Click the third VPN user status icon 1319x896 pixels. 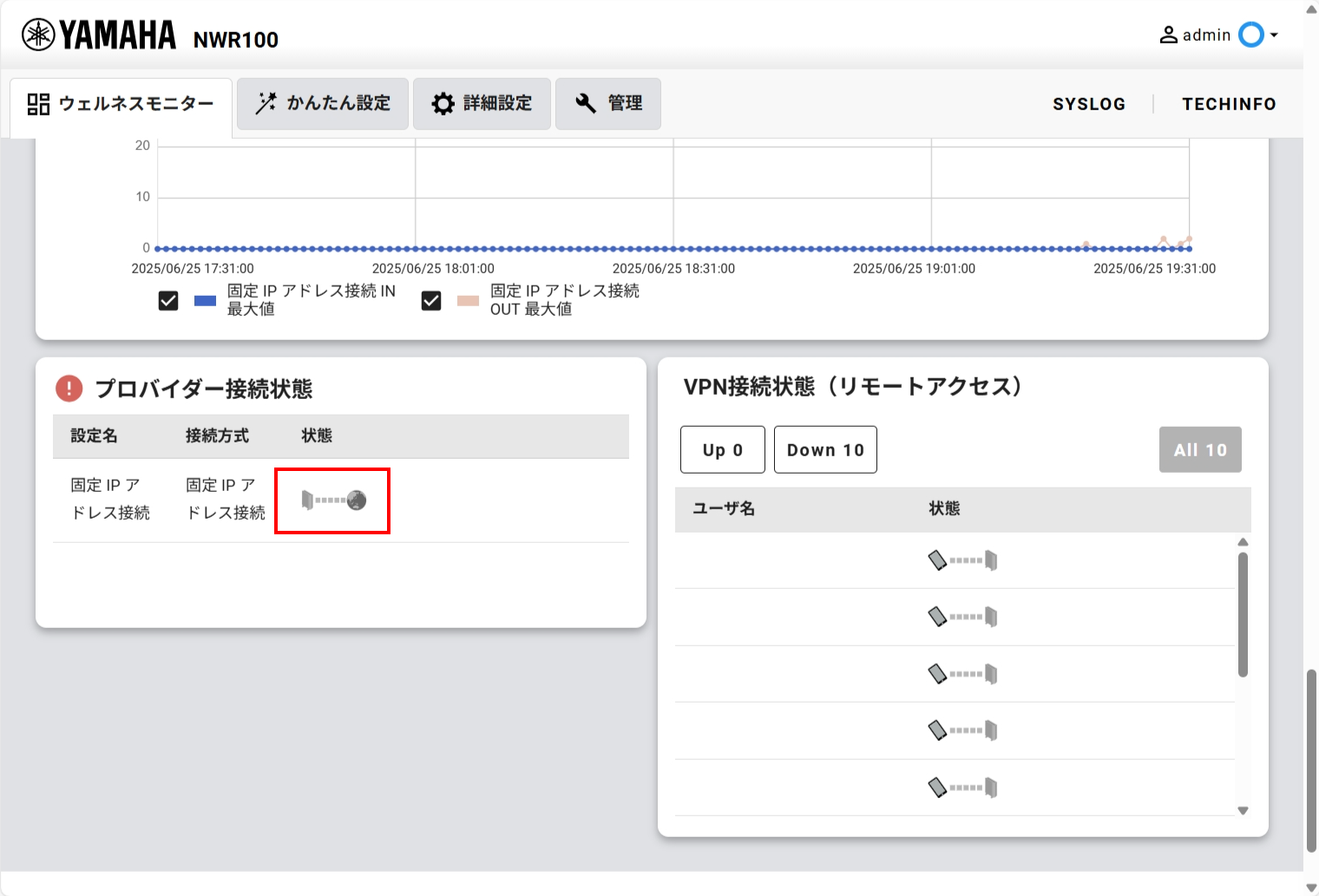click(961, 674)
